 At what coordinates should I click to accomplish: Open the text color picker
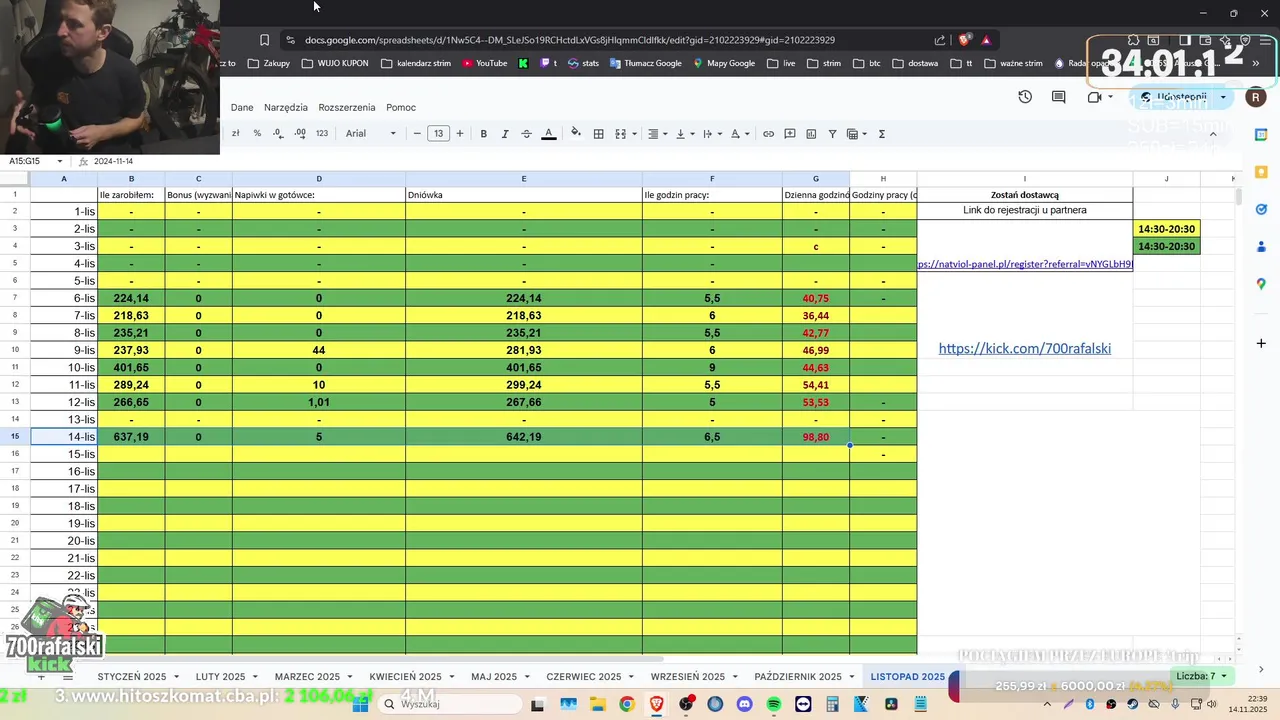(548, 133)
